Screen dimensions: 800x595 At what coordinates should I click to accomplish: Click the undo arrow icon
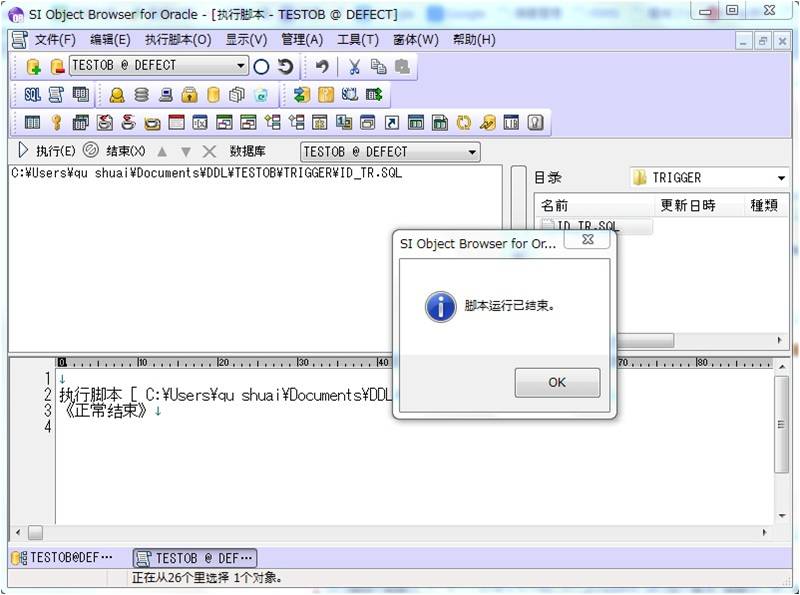pos(322,66)
